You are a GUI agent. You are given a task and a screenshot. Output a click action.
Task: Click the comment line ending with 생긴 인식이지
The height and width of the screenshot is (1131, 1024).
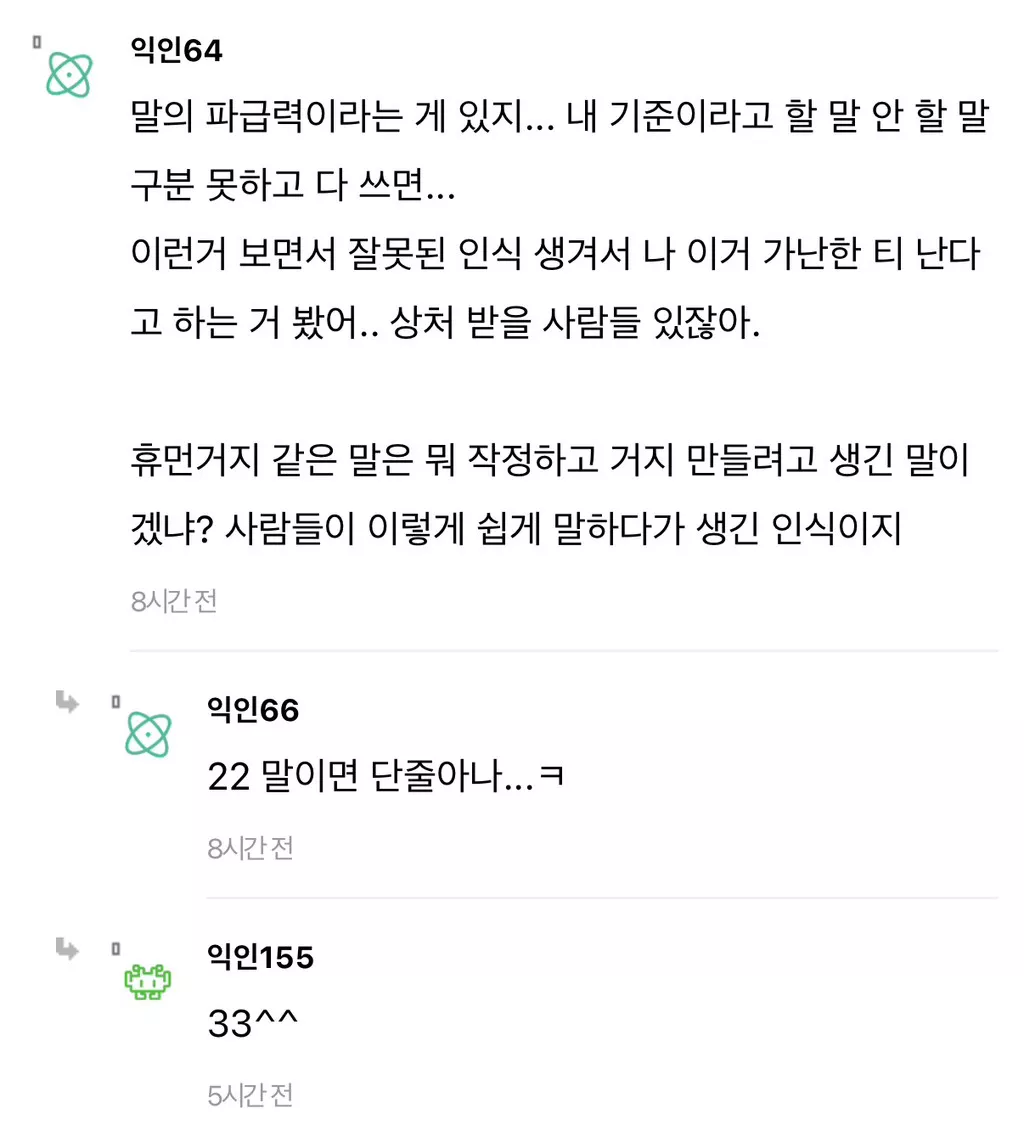pyautogui.click(x=516, y=530)
